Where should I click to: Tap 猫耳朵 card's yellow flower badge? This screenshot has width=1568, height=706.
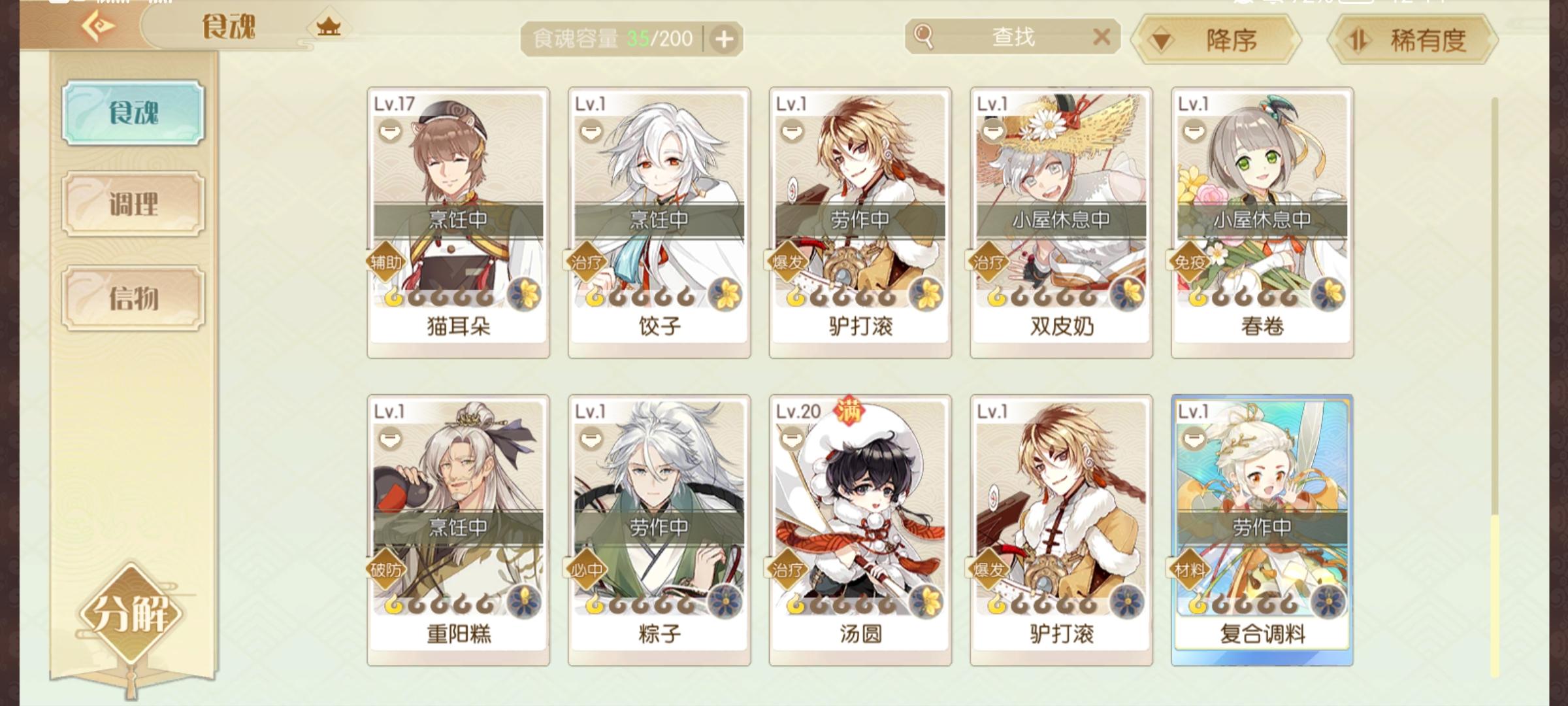[x=525, y=294]
